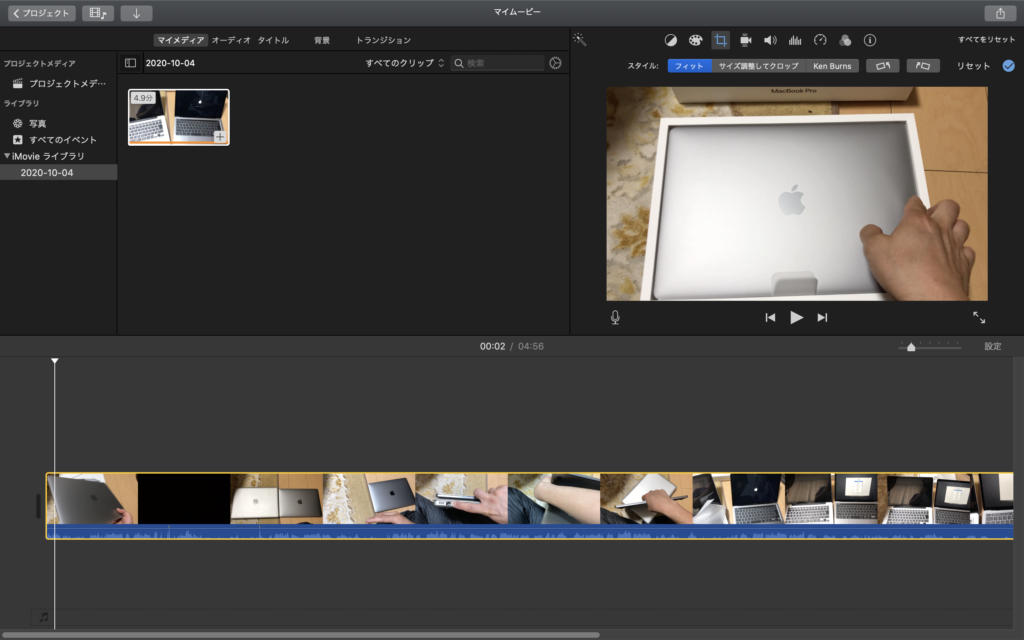This screenshot has width=1024, height=640.
Task: Open the noise reduction and equalizer tool
Action: click(795, 40)
